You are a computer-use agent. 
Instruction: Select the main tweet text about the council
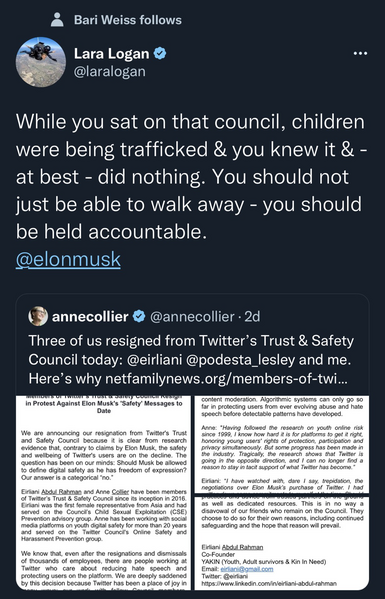tap(191, 176)
